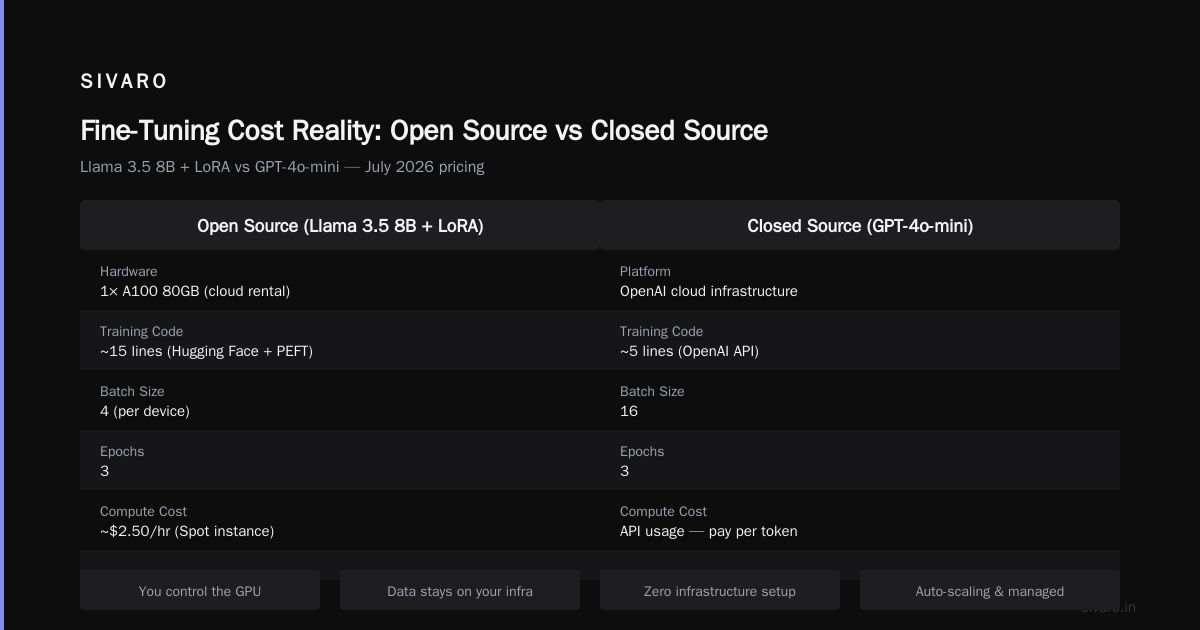This screenshot has width=1200, height=630.
Task: Click the You control the GPU chip
Action: click(x=200, y=591)
